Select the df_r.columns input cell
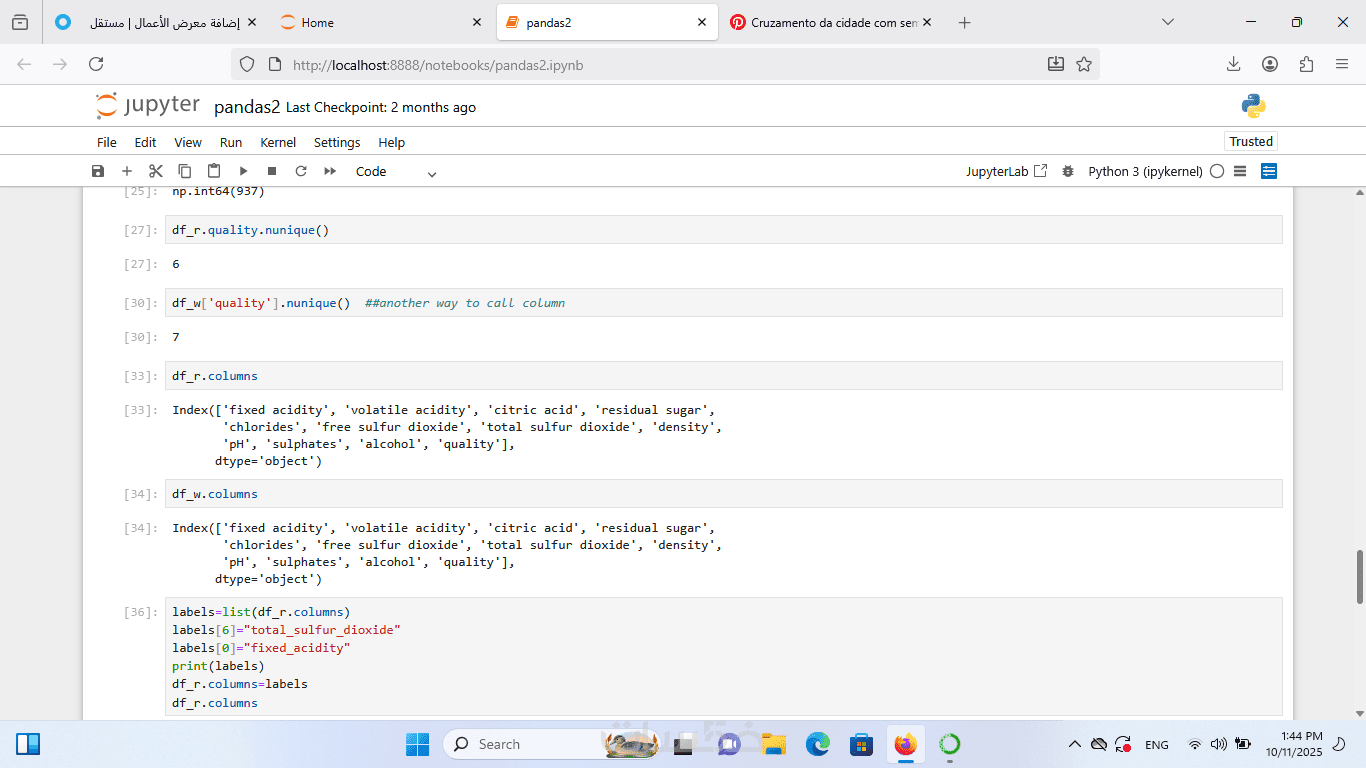The image size is (1366, 768). (x=724, y=376)
